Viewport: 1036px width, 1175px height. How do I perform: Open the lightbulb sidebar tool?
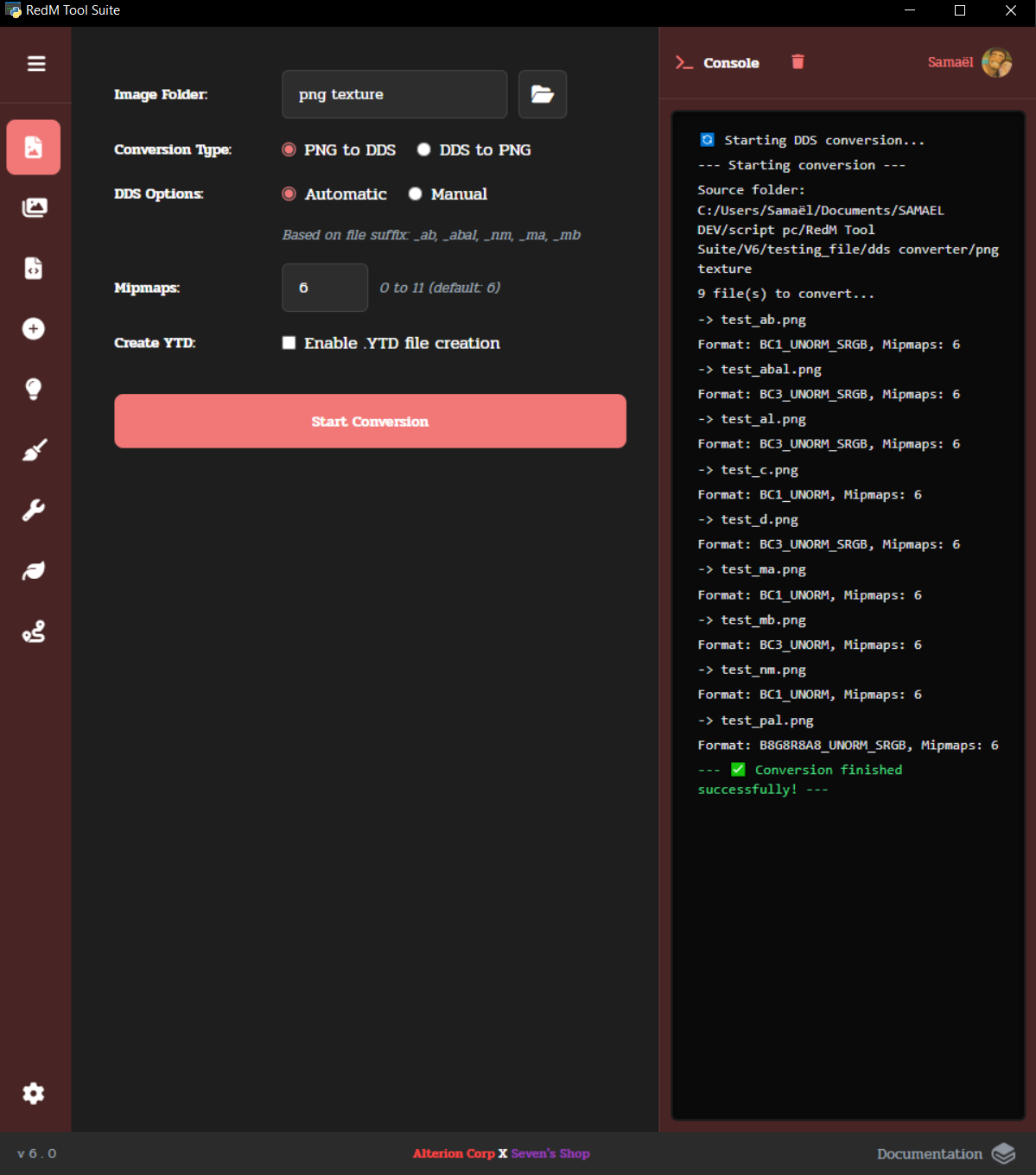(34, 389)
